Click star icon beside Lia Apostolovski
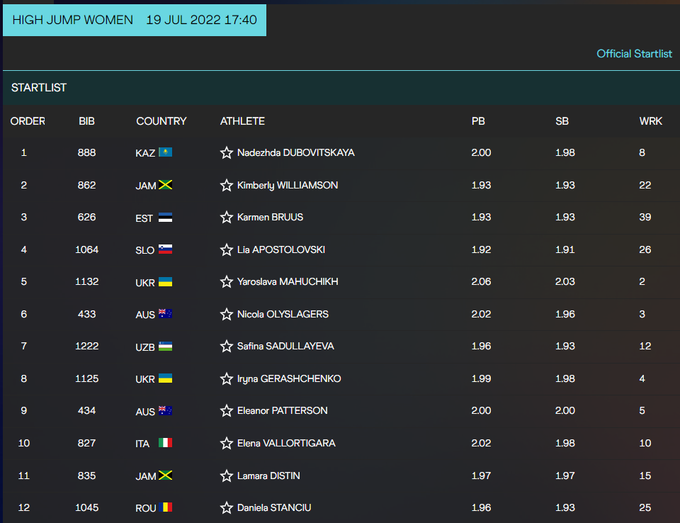680x523 pixels. [x=226, y=250]
